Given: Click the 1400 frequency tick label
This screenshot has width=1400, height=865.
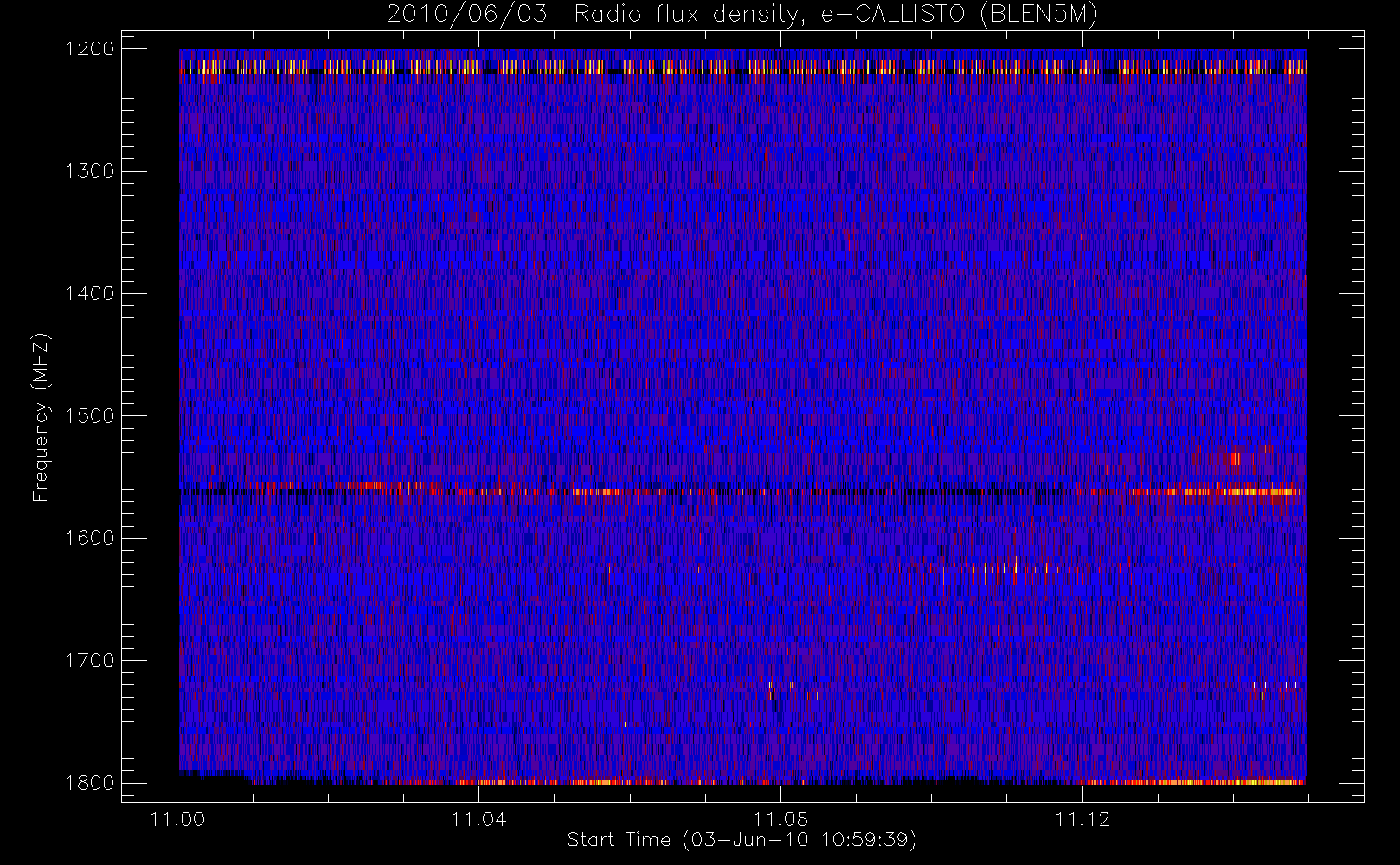Looking at the screenshot, I should [x=90, y=293].
